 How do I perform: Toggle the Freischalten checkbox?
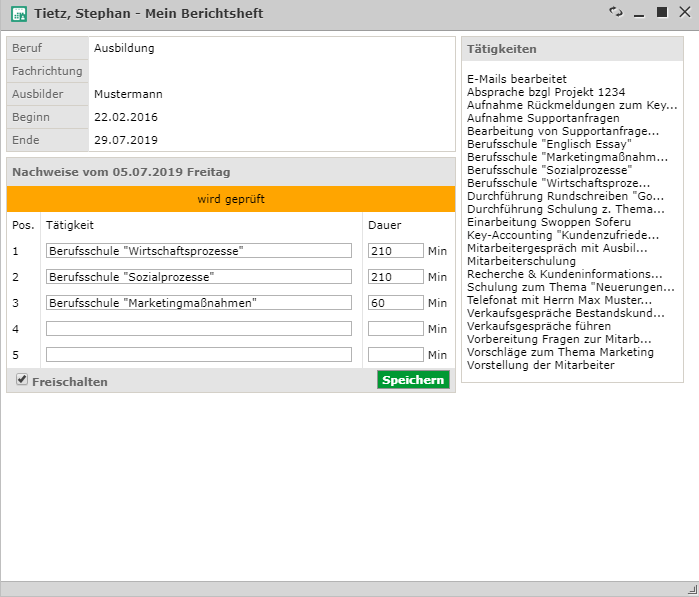click(22, 379)
